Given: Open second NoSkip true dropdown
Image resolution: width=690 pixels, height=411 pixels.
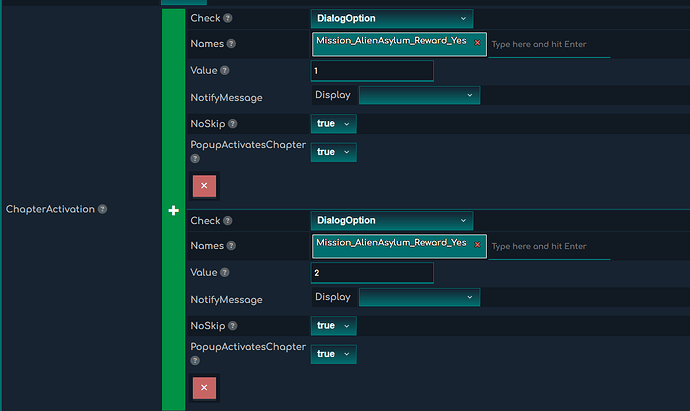Looking at the screenshot, I should tap(334, 326).
